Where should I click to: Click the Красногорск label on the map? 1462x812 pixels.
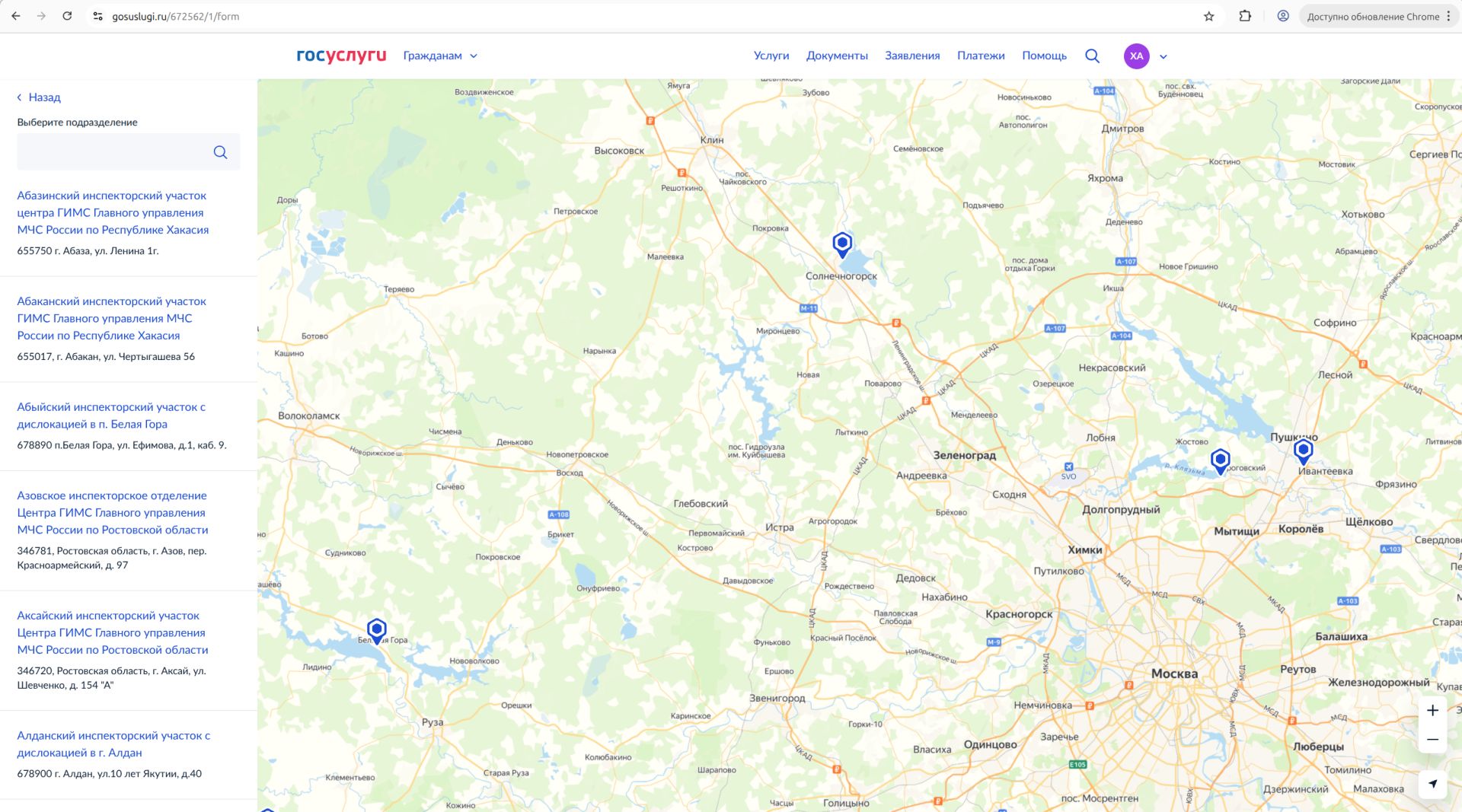(1019, 614)
